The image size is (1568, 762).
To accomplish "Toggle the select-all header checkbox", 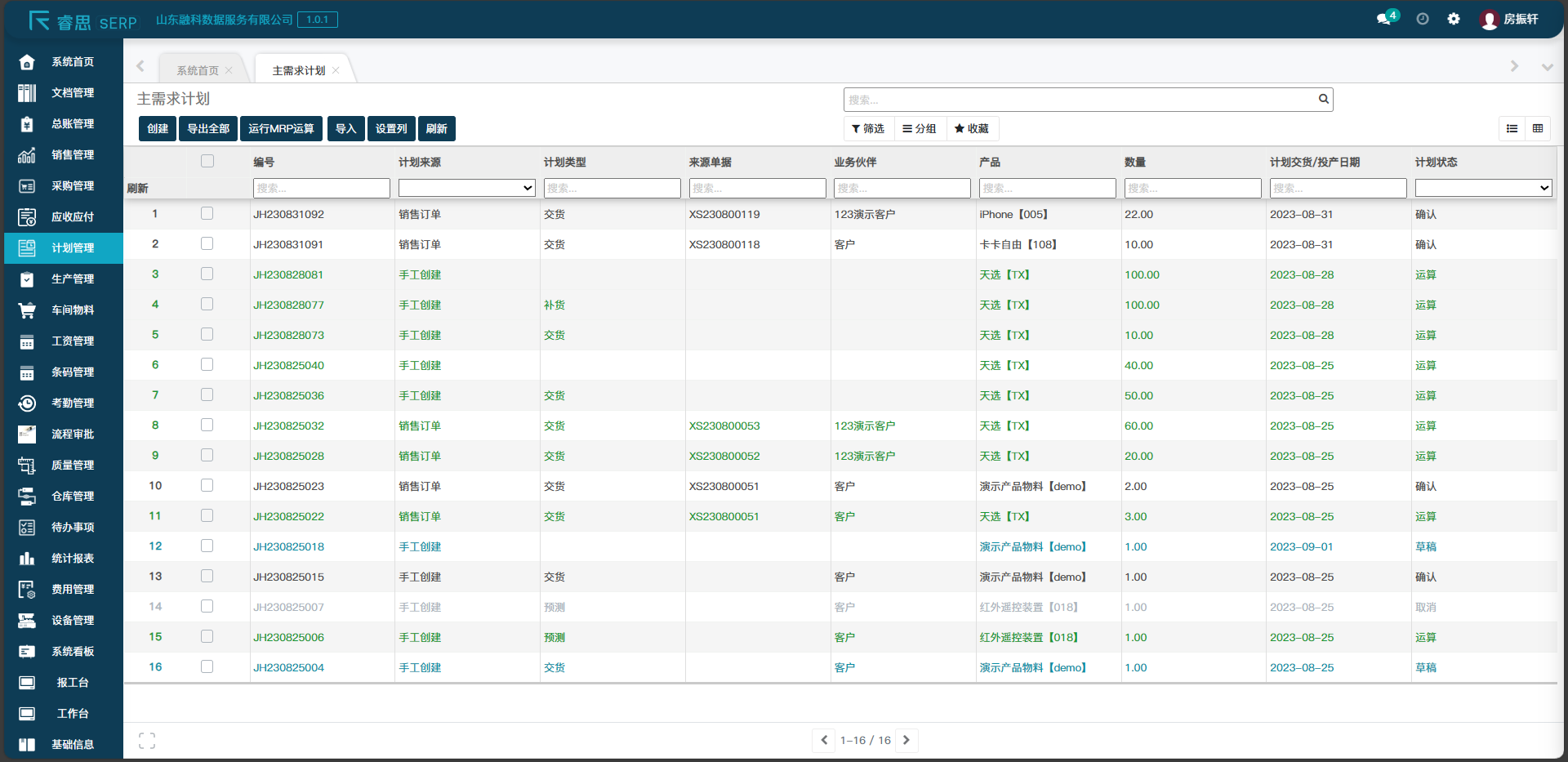I will [x=207, y=162].
